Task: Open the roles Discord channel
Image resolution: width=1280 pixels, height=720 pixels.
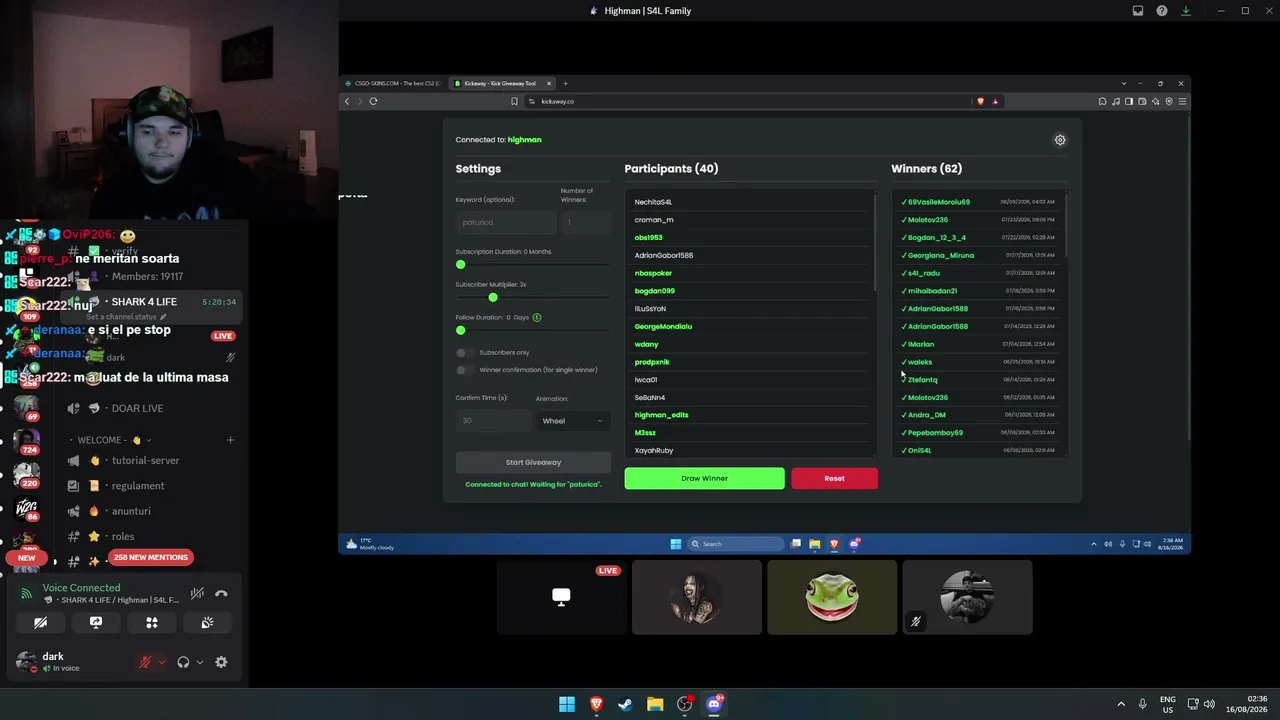Action: [123, 536]
